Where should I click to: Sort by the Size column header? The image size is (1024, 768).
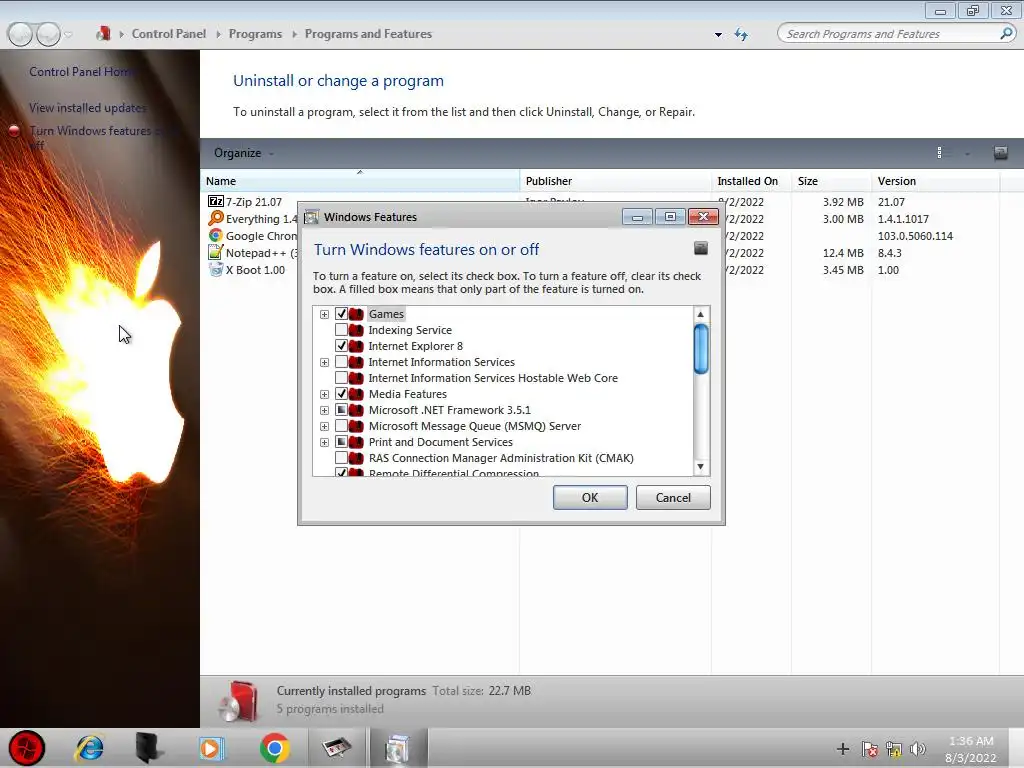click(831, 181)
